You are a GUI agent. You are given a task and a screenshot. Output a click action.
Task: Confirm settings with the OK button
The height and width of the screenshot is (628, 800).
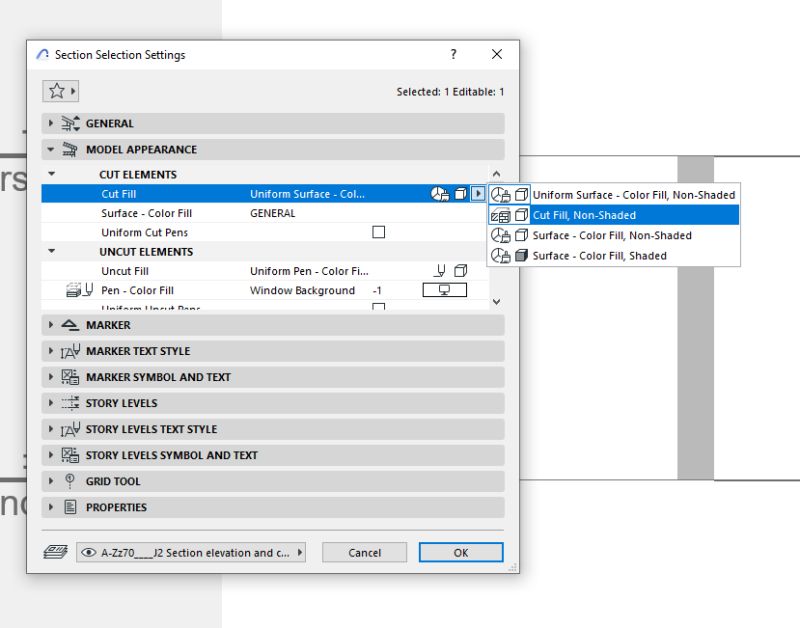pos(460,552)
